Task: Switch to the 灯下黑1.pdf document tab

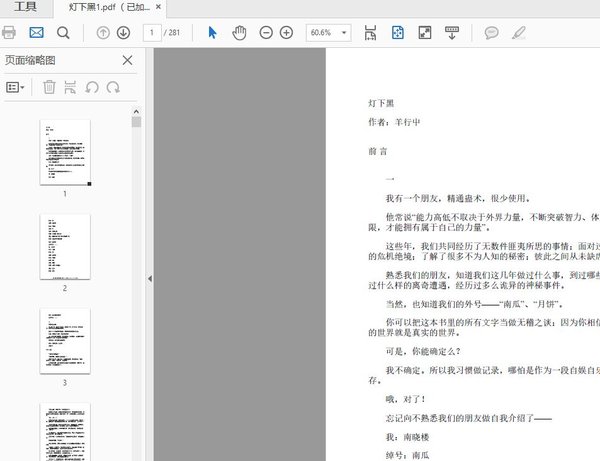Action: (x=109, y=7)
